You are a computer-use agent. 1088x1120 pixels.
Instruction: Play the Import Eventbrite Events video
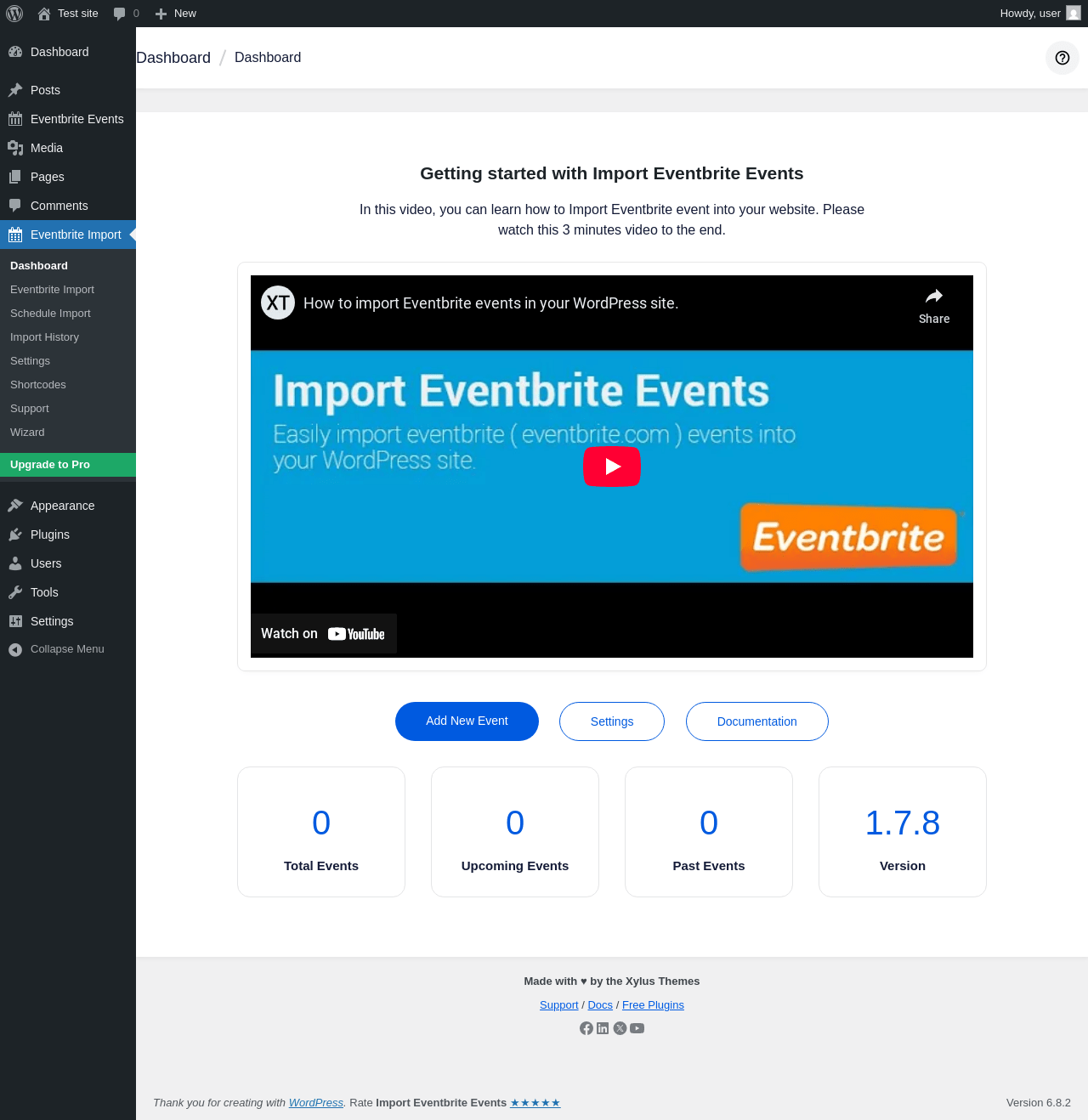[x=612, y=467]
